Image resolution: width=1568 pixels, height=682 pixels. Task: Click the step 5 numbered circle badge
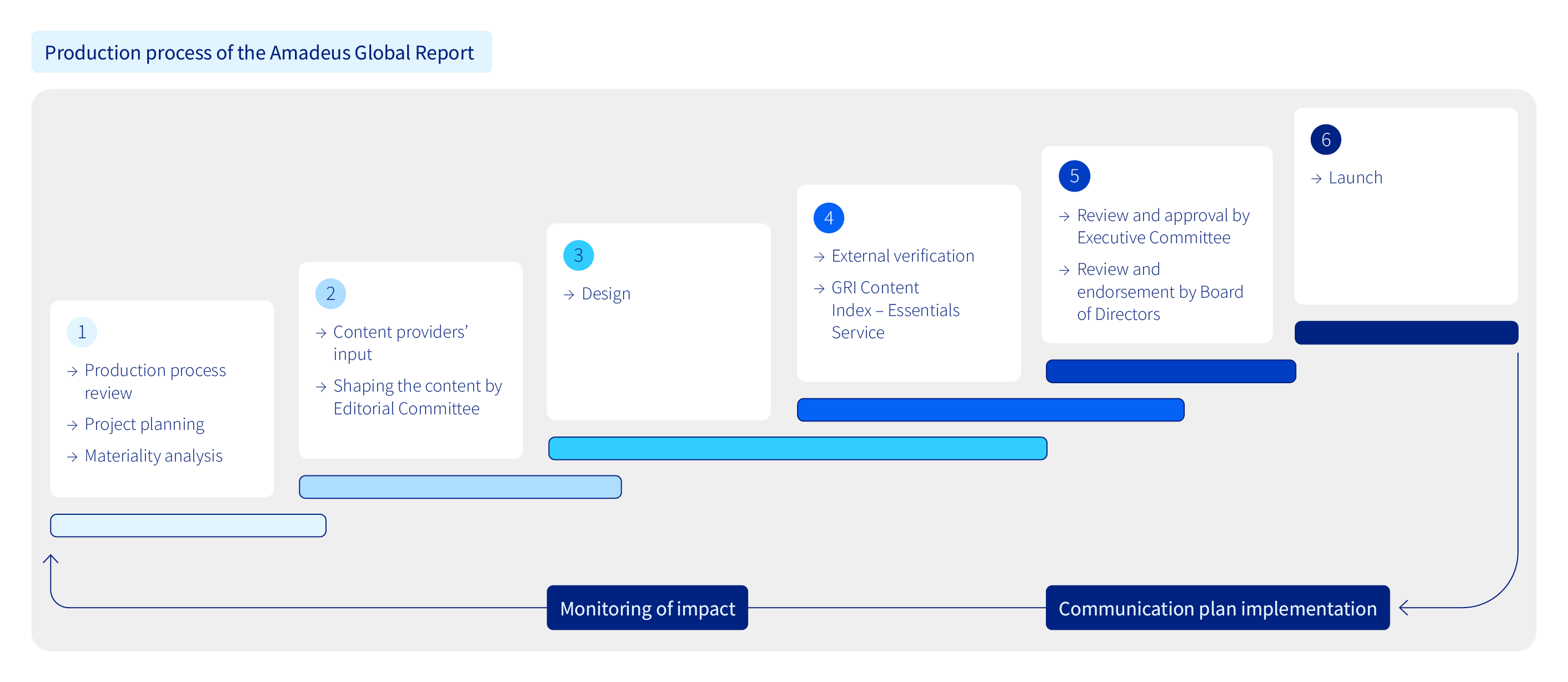tap(1074, 176)
